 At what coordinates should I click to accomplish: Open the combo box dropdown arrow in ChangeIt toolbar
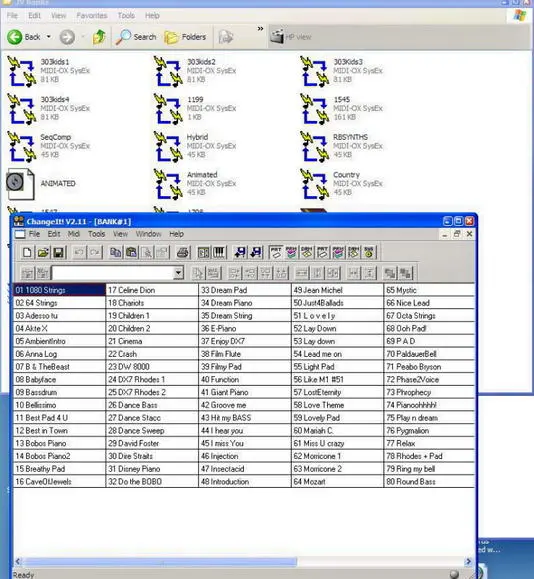[178, 273]
